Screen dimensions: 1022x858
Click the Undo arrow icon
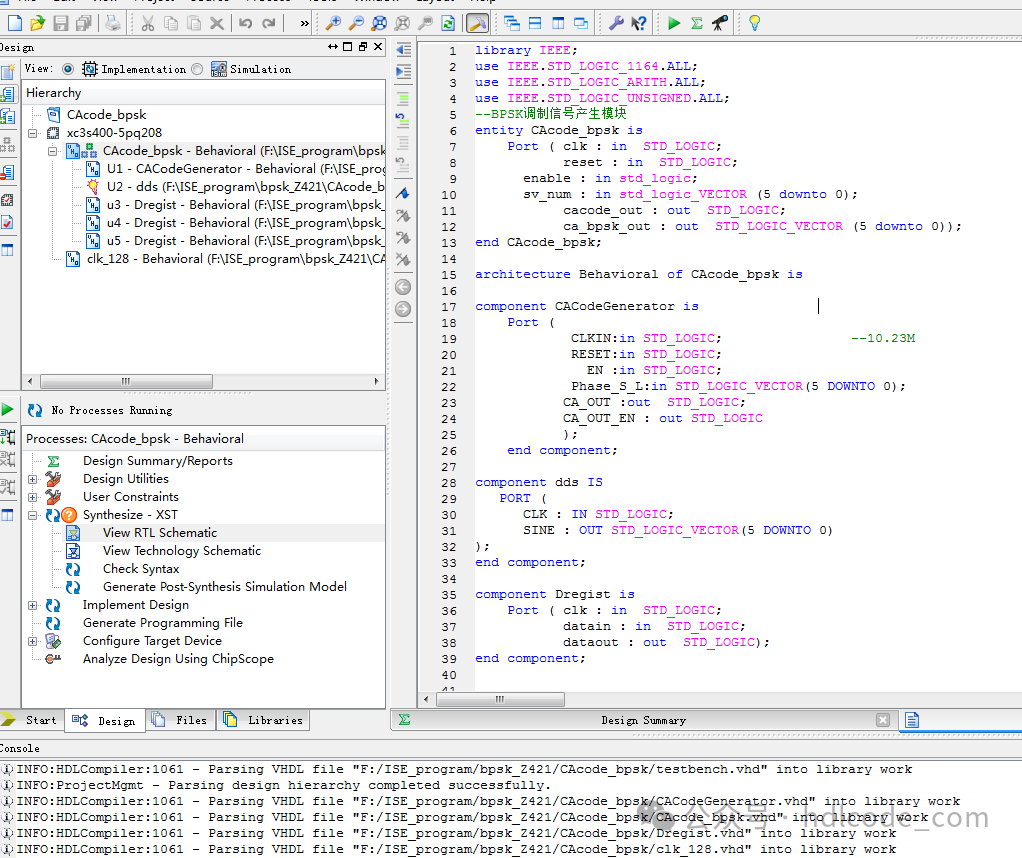pyautogui.click(x=246, y=22)
